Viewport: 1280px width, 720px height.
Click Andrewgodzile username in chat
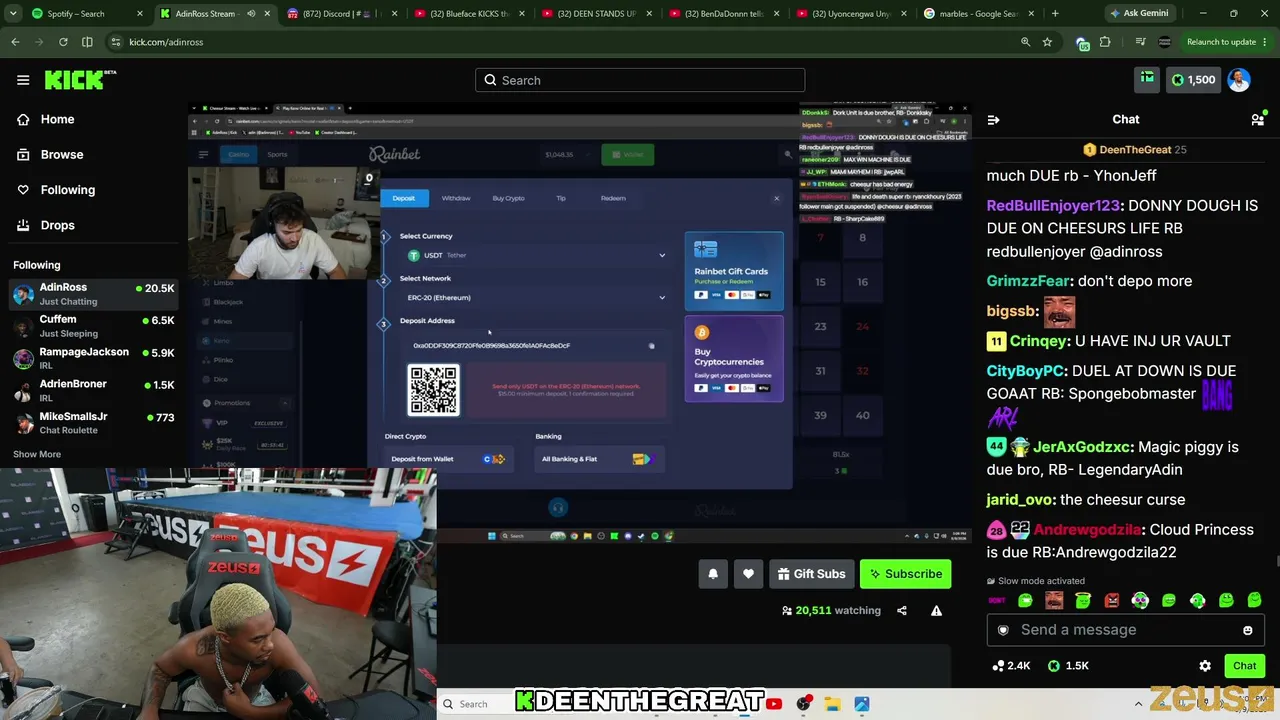click(1087, 530)
